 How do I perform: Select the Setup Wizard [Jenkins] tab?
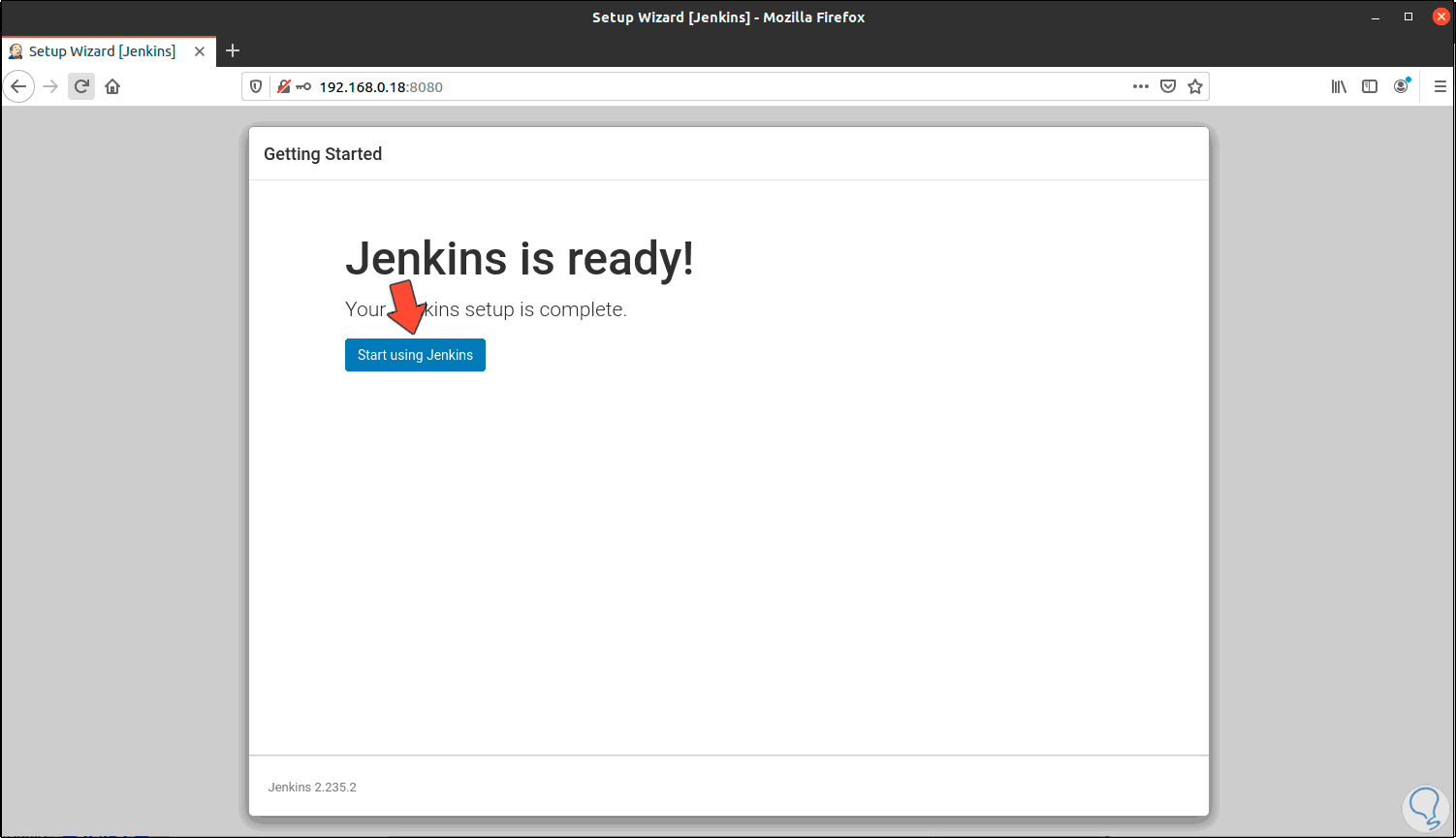click(108, 51)
